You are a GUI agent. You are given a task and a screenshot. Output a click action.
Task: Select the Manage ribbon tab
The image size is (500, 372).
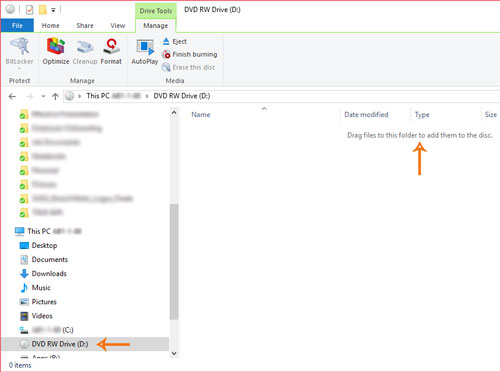pos(155,26)
